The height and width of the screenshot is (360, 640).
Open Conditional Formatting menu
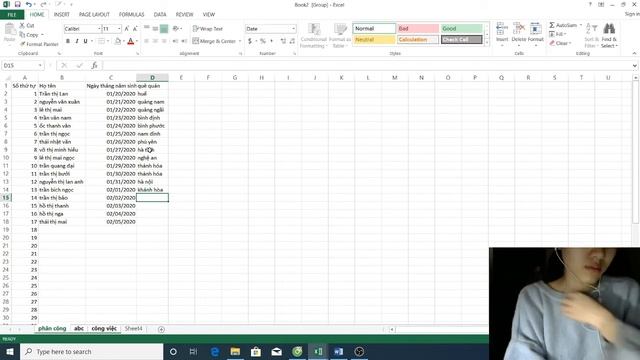point(313,36)
